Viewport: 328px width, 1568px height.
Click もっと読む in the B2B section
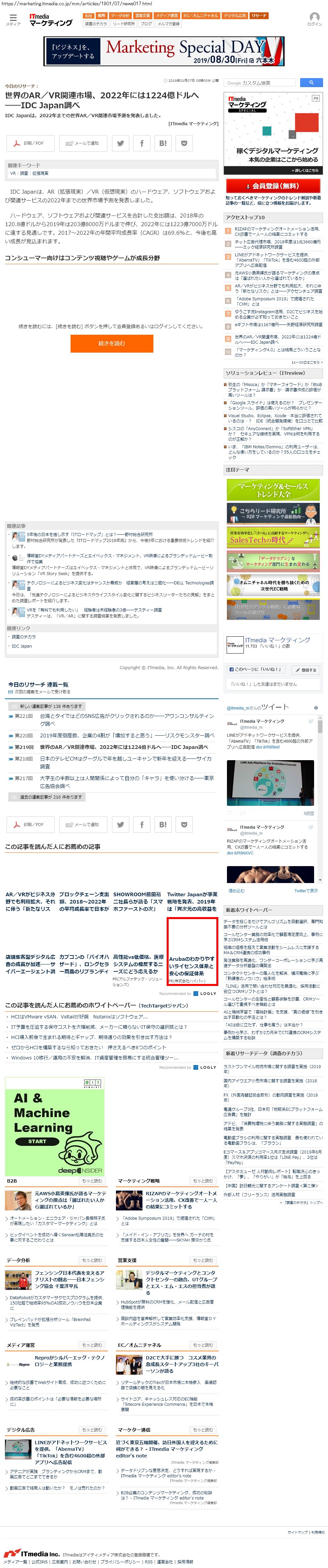point(92,1181)
